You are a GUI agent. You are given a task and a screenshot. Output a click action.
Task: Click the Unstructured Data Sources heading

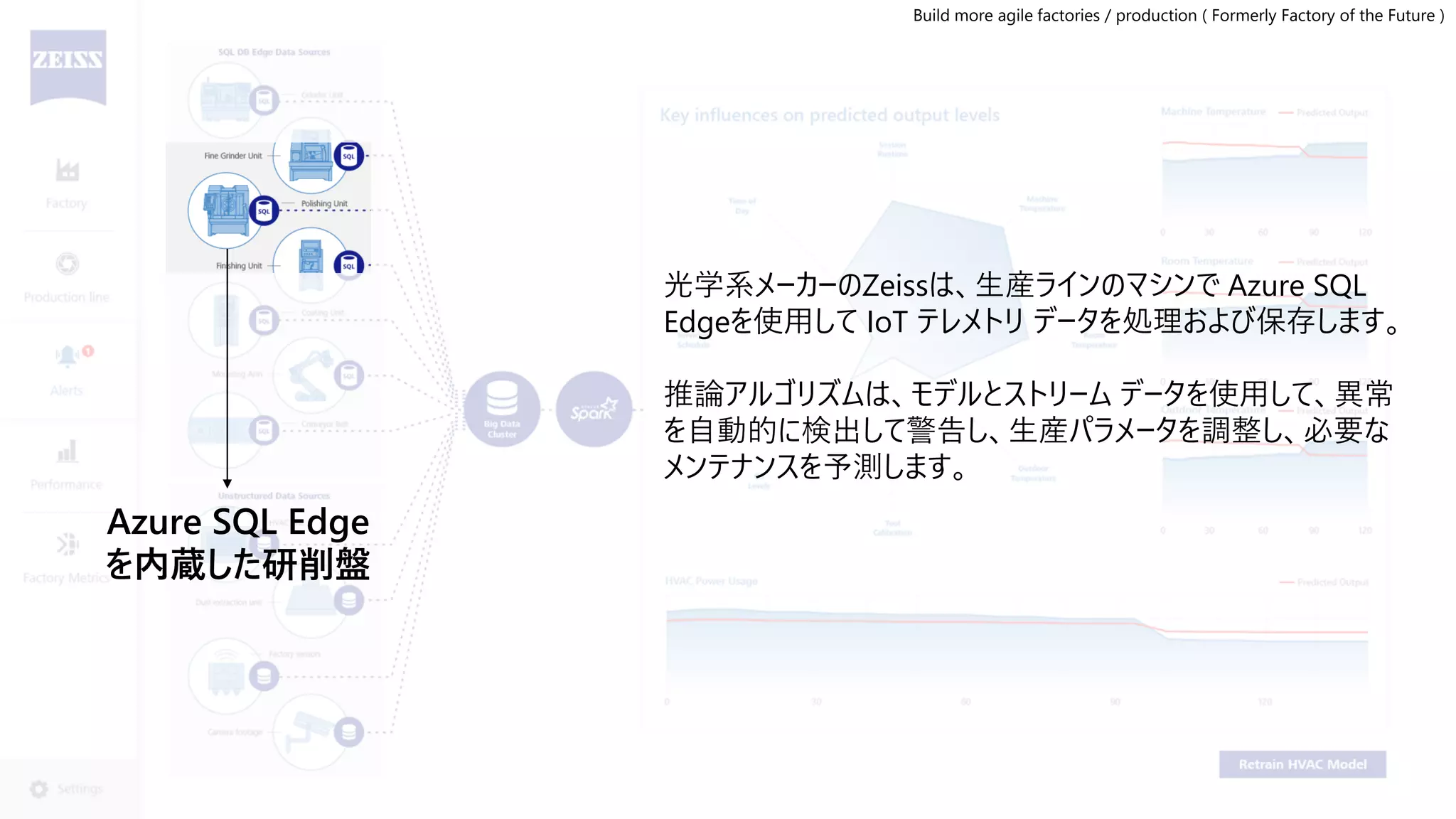coord(274,496)
